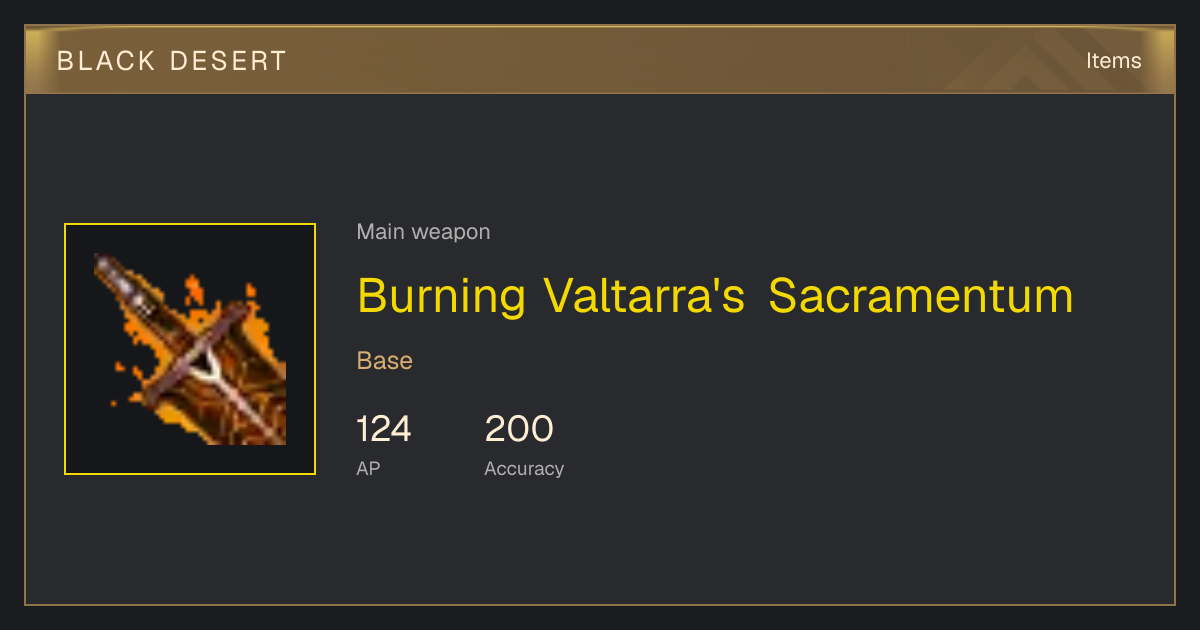Click the word Valtarra's in the title
The height and width of the screenshot is (630, 1200).
(644, 296)
